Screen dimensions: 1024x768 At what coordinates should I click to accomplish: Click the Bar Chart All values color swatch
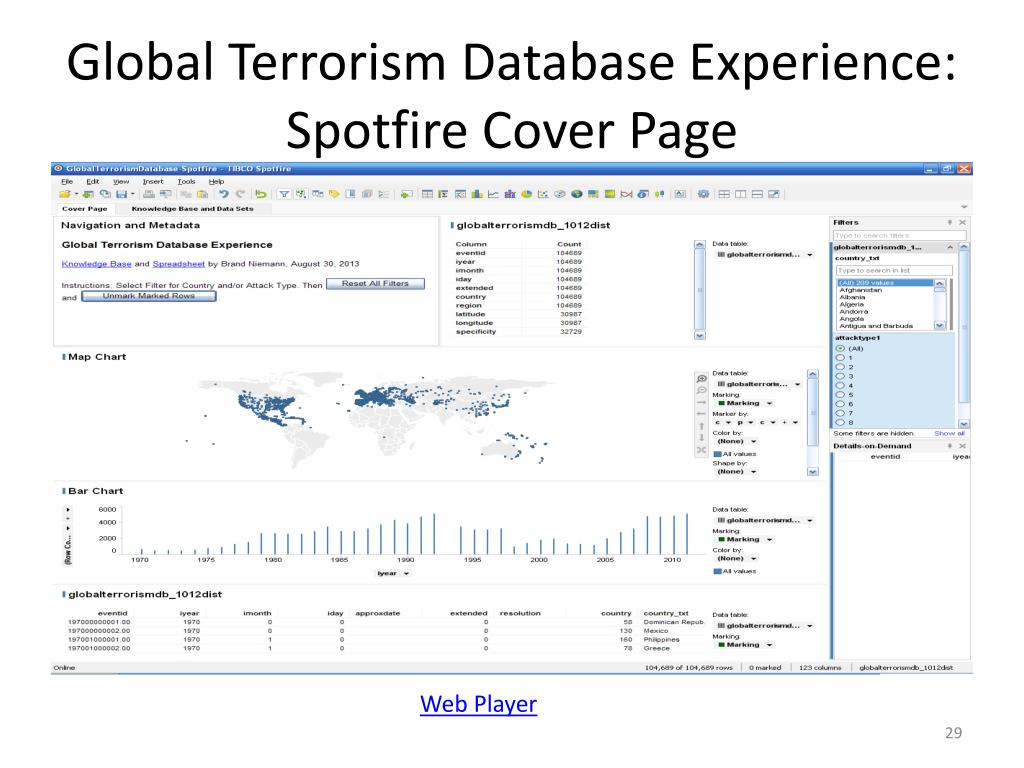click(718, 571)
